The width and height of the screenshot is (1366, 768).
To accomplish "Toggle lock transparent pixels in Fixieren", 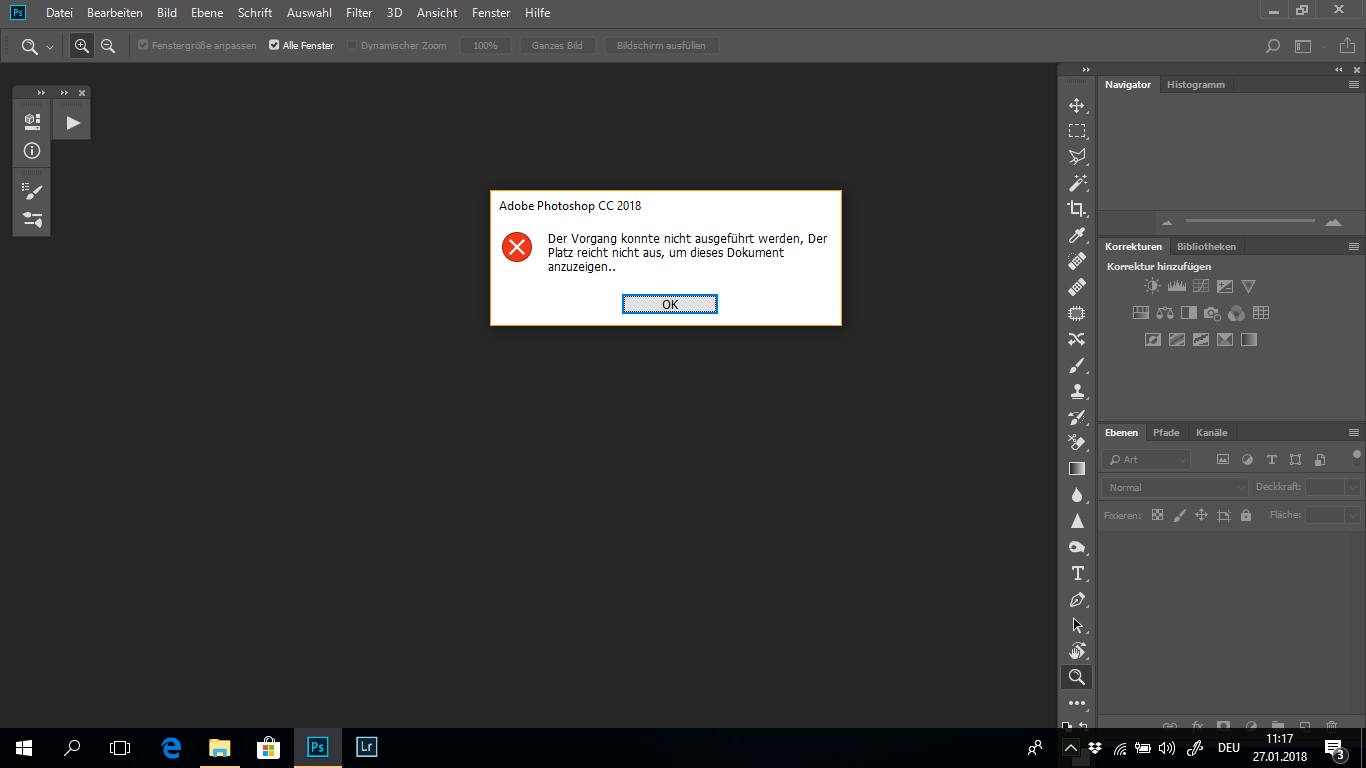I will [1157, 515].
